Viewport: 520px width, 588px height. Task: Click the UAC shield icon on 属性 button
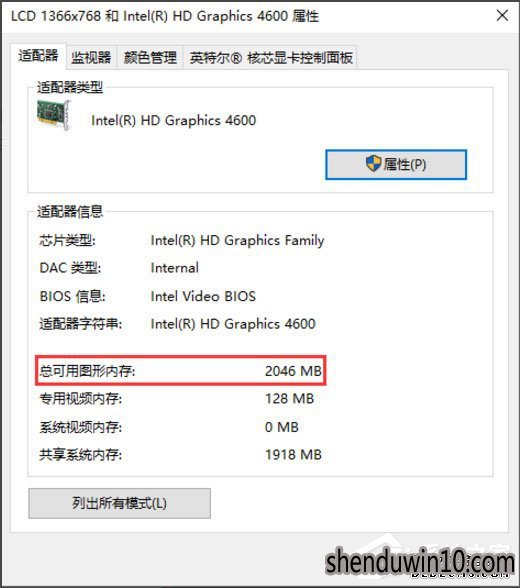[373, 164]
